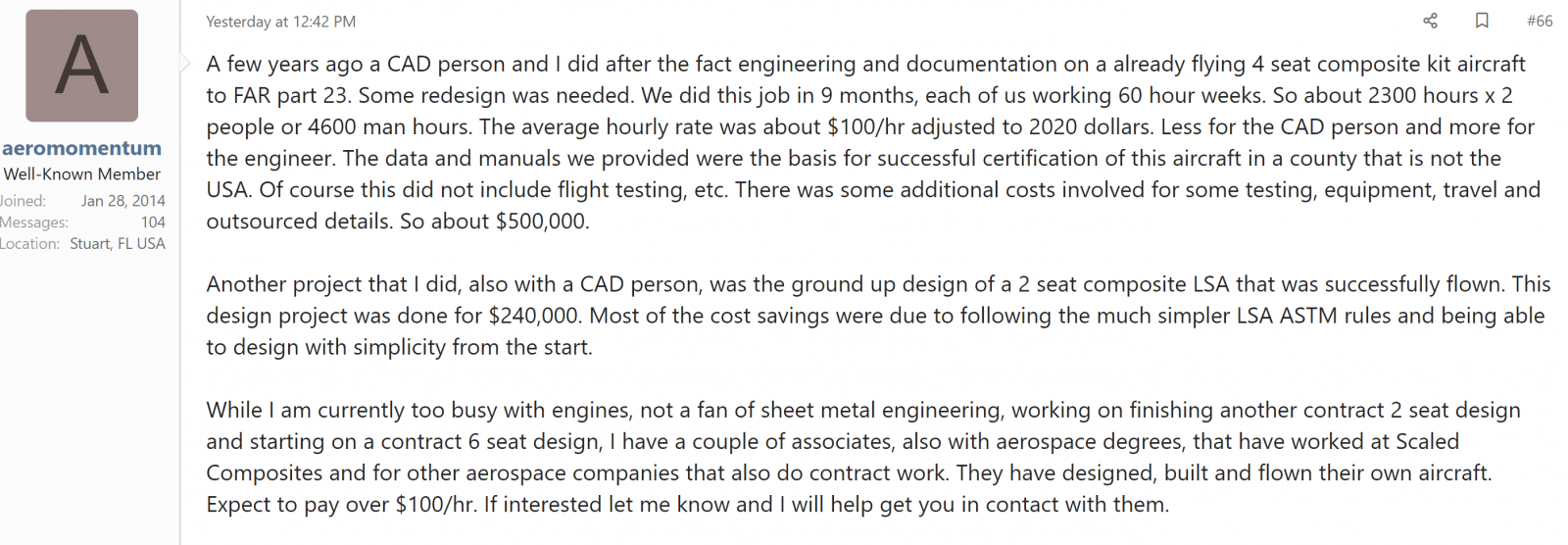Click the 'Well-Known Member' user title

click(81, 173)
